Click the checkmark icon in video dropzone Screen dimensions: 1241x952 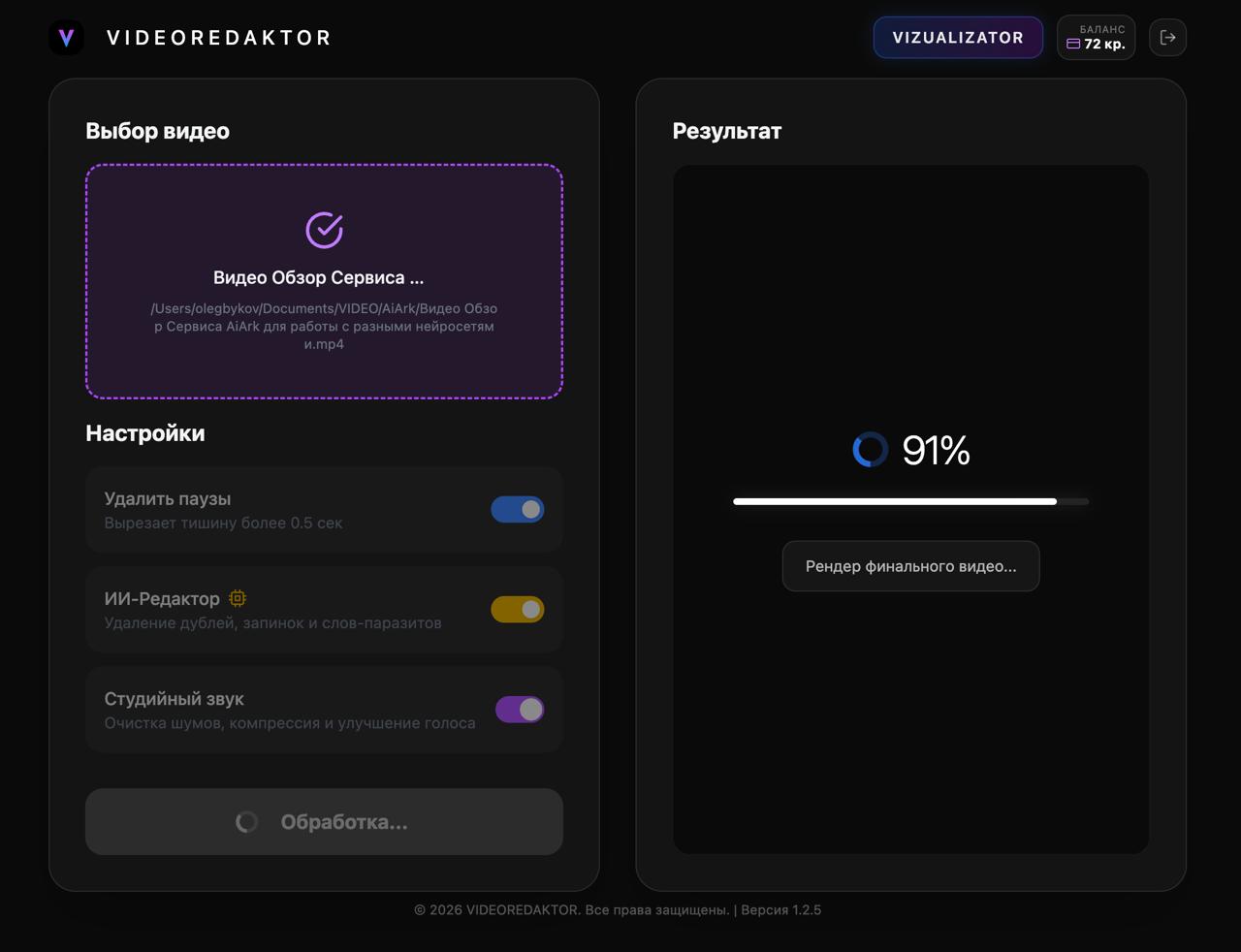pyautogui.click(x=324, y=231)
